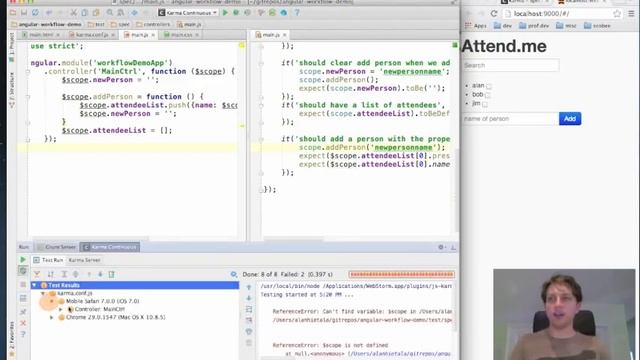Click the right editor horizontal scrollbar
This screenshot has height=360, width=640.
pyautogui.click(x=294, y=238)
